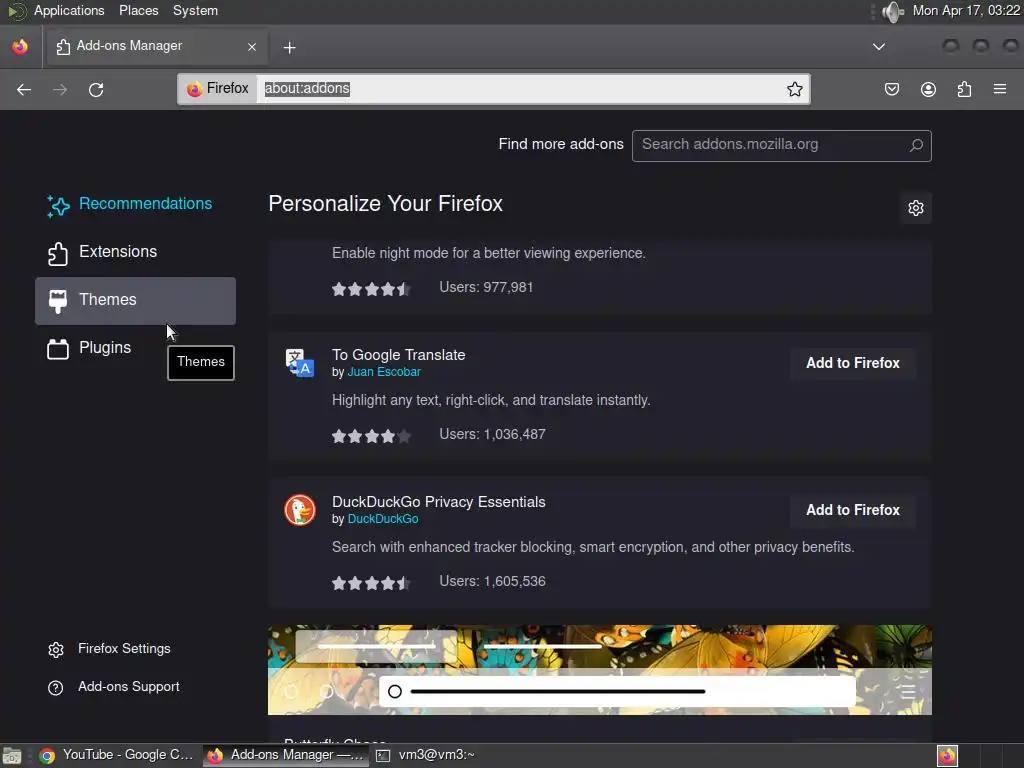Click the star rating for DuckDuckGo Privacy Essentials
Viewport: 1024px width, 768px height.
point(371,583)
